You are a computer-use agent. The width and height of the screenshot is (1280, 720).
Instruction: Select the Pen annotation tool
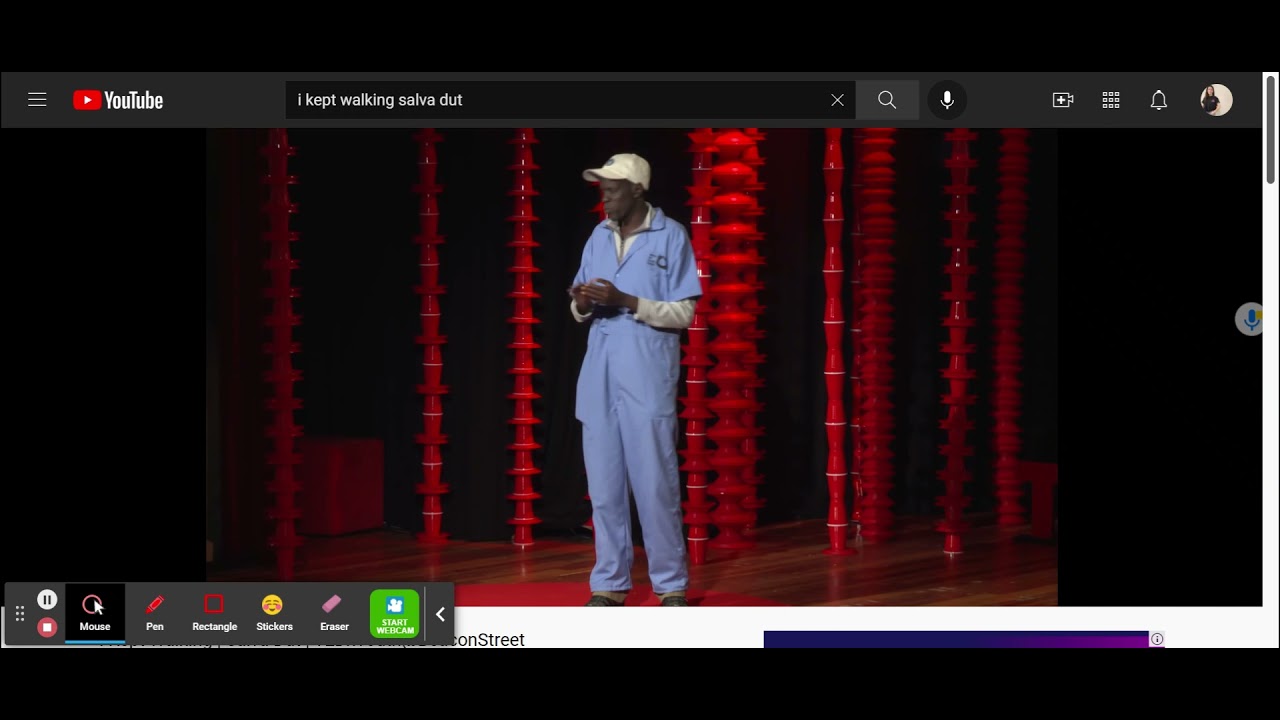tap(155, 613)
